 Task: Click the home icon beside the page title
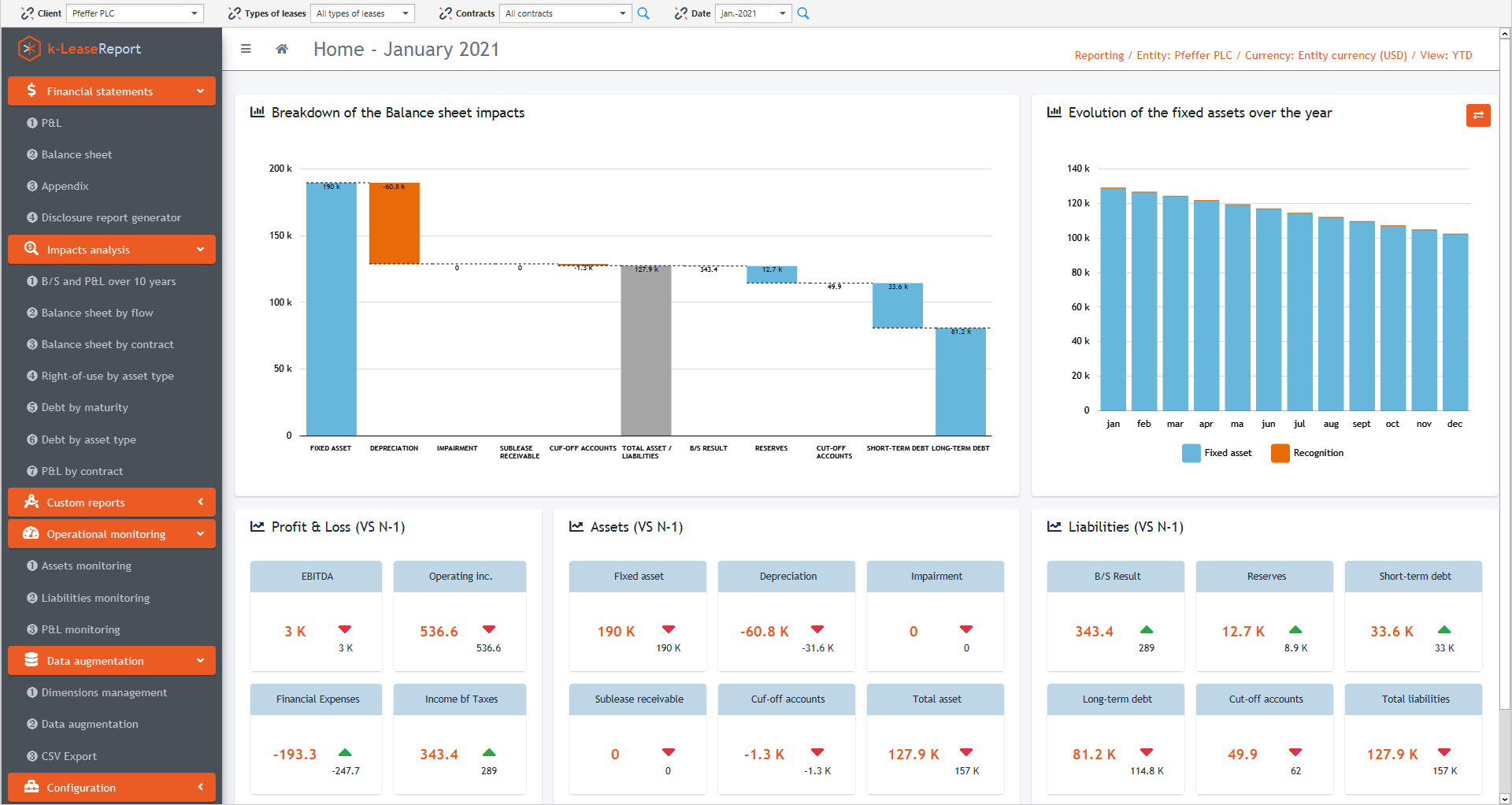tap(281, 49)
